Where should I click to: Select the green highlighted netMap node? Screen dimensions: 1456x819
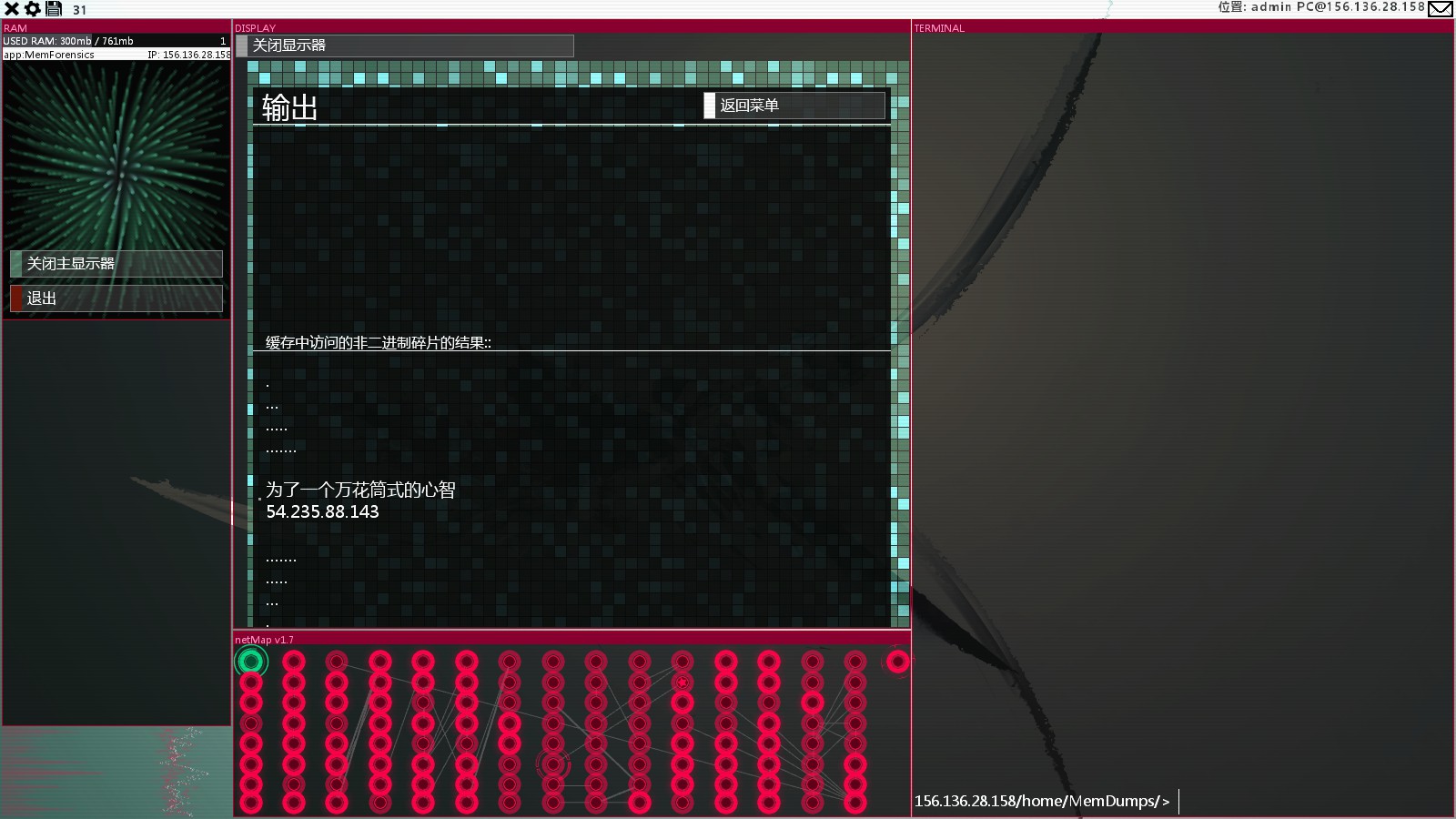tap(251, 662)
